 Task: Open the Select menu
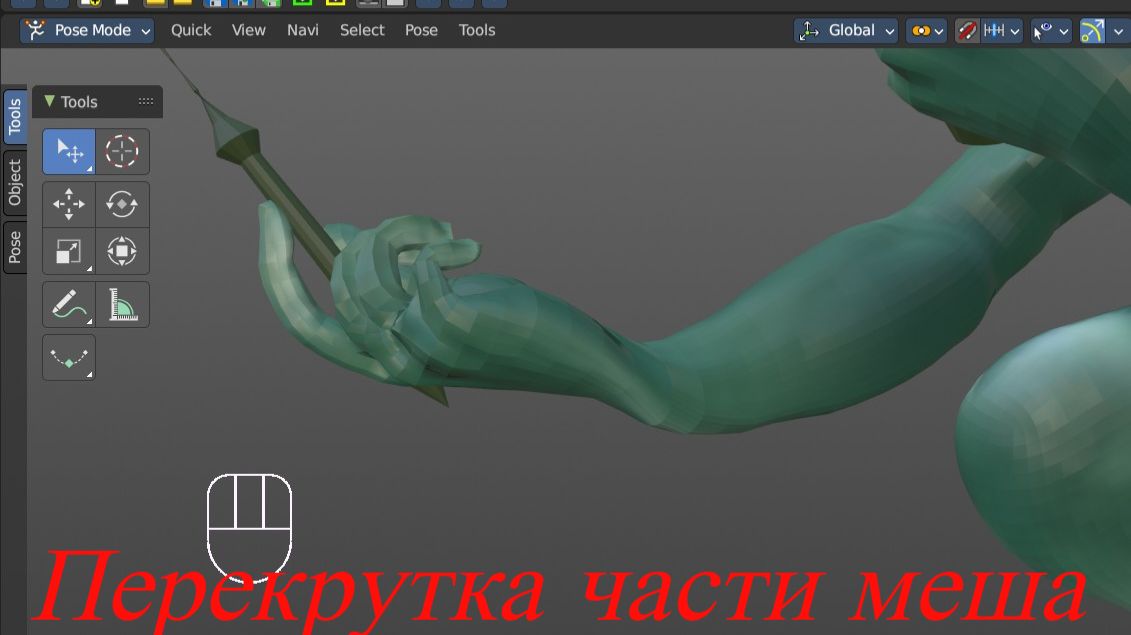tap(362, 30)
